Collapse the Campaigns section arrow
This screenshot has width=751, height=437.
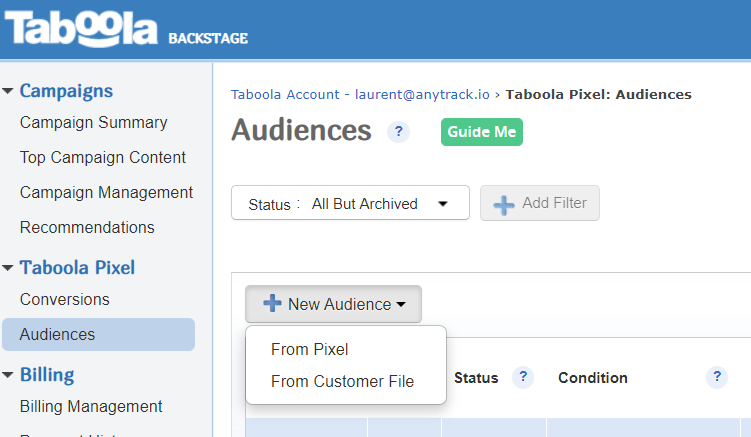tap(8, 91)
